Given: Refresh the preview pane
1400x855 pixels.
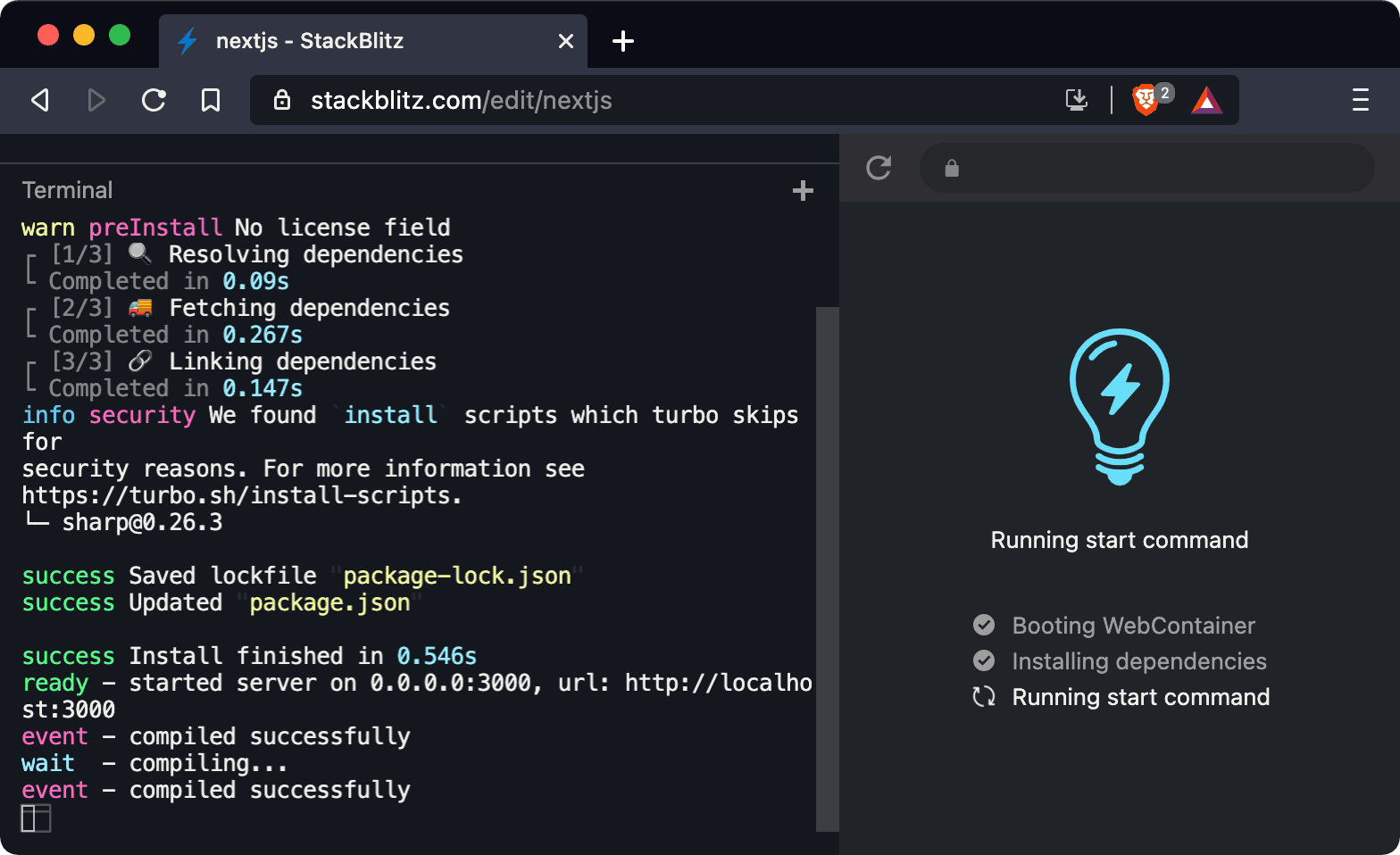Looking at the screenshot, I should tap(879, 168).
